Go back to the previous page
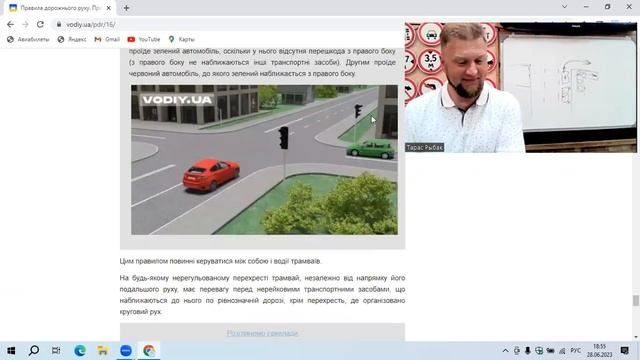This screenshot has height=360, width=640. pyautogui.click(x=10, y=24)
